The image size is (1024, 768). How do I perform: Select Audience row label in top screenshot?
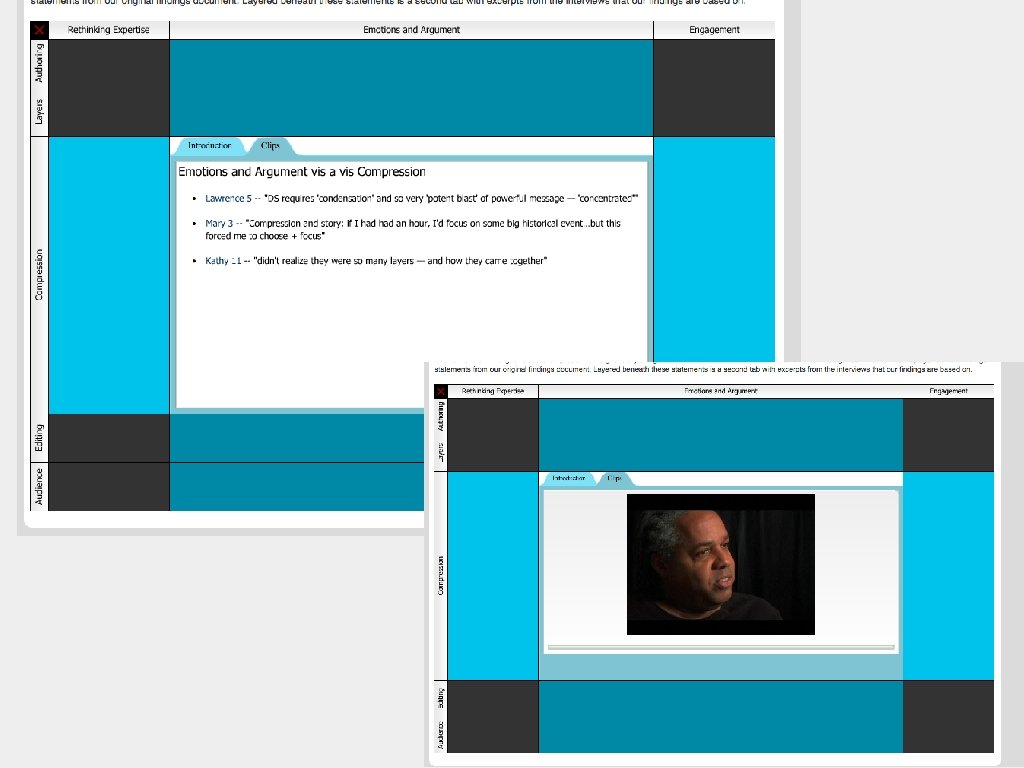coord(39,487)
